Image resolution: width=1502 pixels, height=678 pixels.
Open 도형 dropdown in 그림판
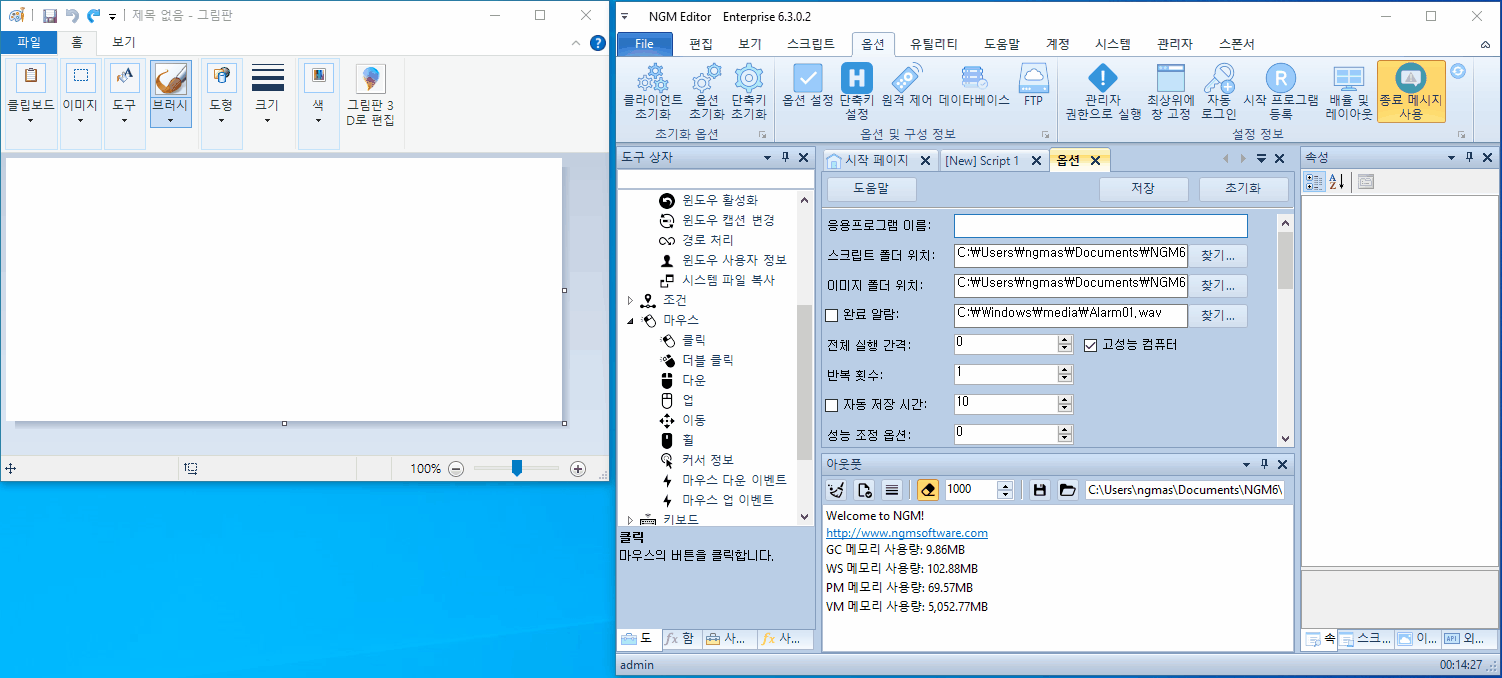[x=221, y=104]
